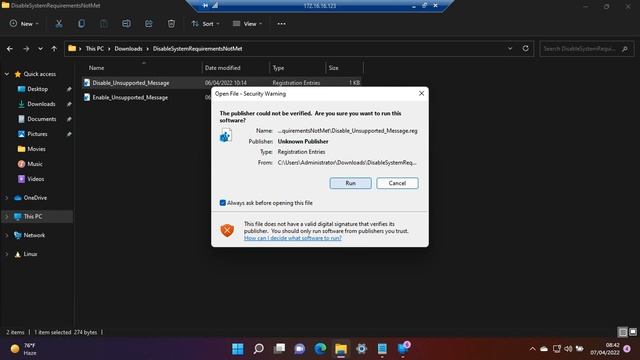Screen dimensions: 640x360
Task: Open Settings gear on the taskbar
Action: coord(362,349)
